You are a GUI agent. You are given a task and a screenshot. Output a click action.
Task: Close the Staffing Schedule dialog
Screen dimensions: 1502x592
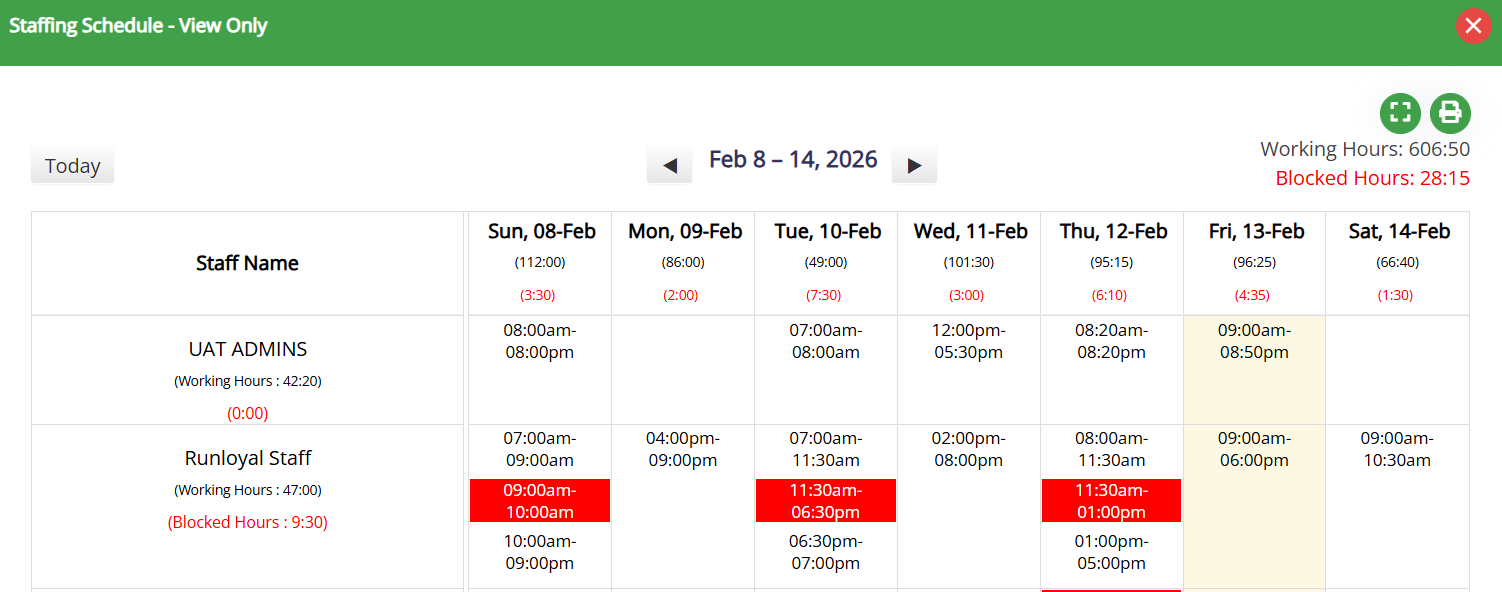[1473, 26]
